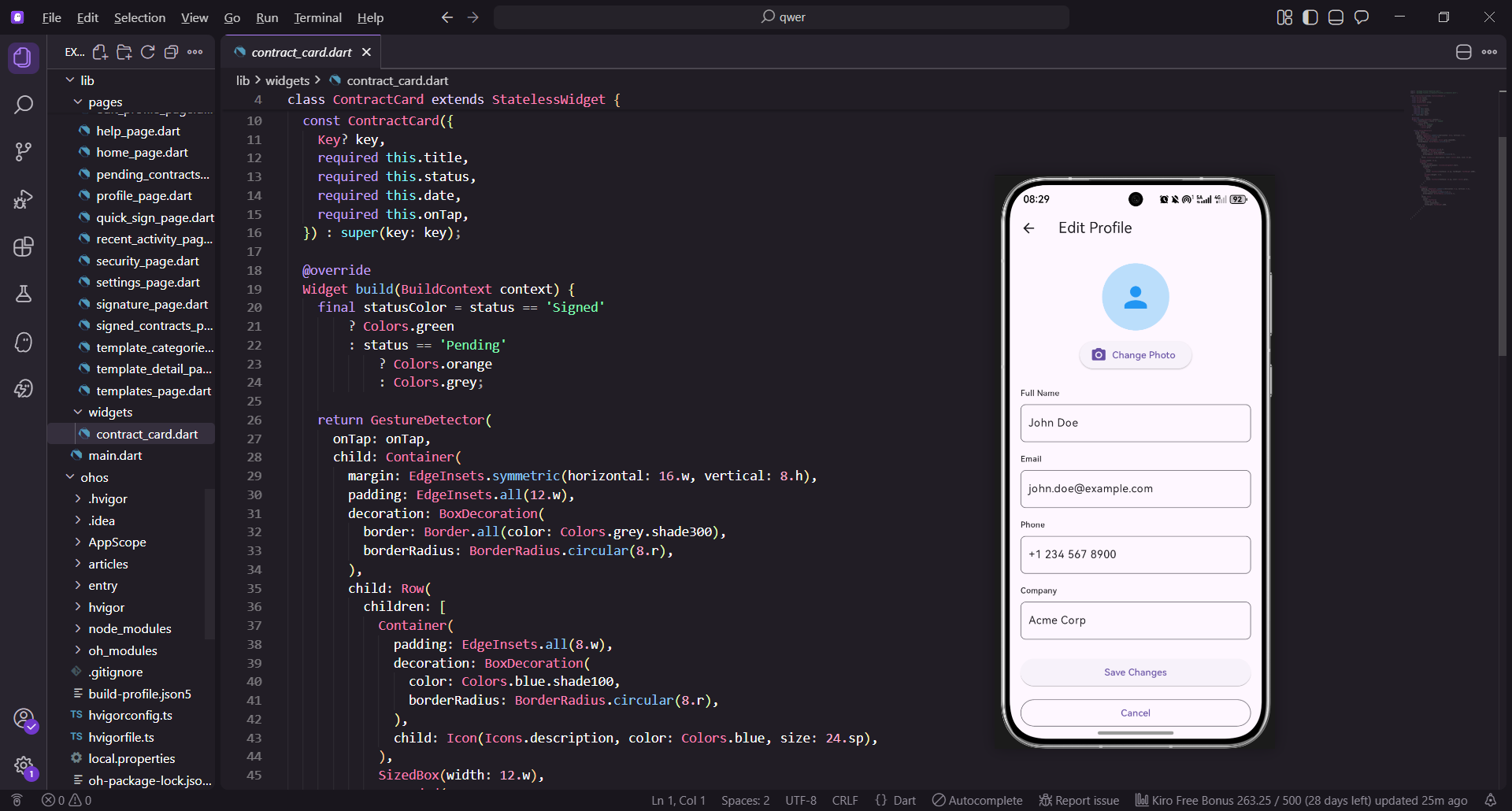Open the Terminal menu
Image resolution: width=1512 pixels, height=811 pixels.
(317, 17)
